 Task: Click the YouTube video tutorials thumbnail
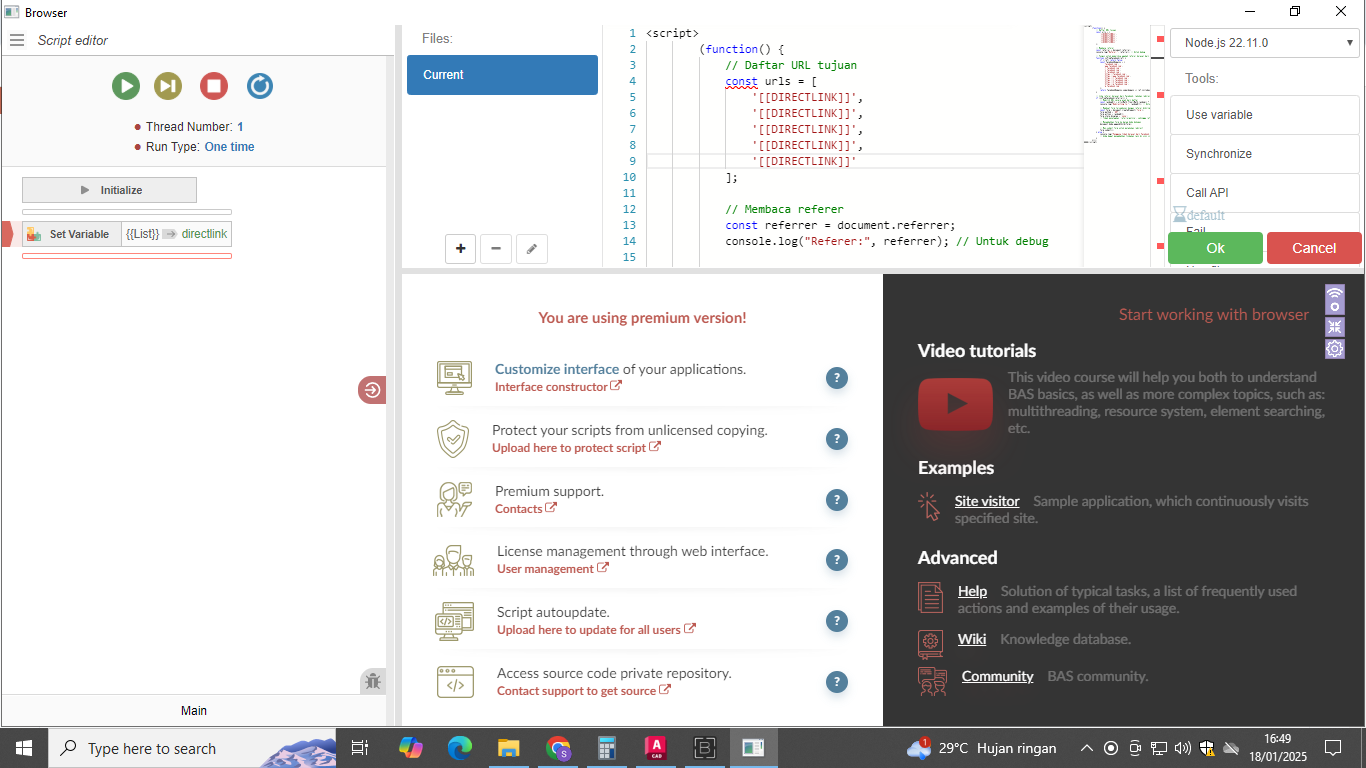(x=955, y=403)
